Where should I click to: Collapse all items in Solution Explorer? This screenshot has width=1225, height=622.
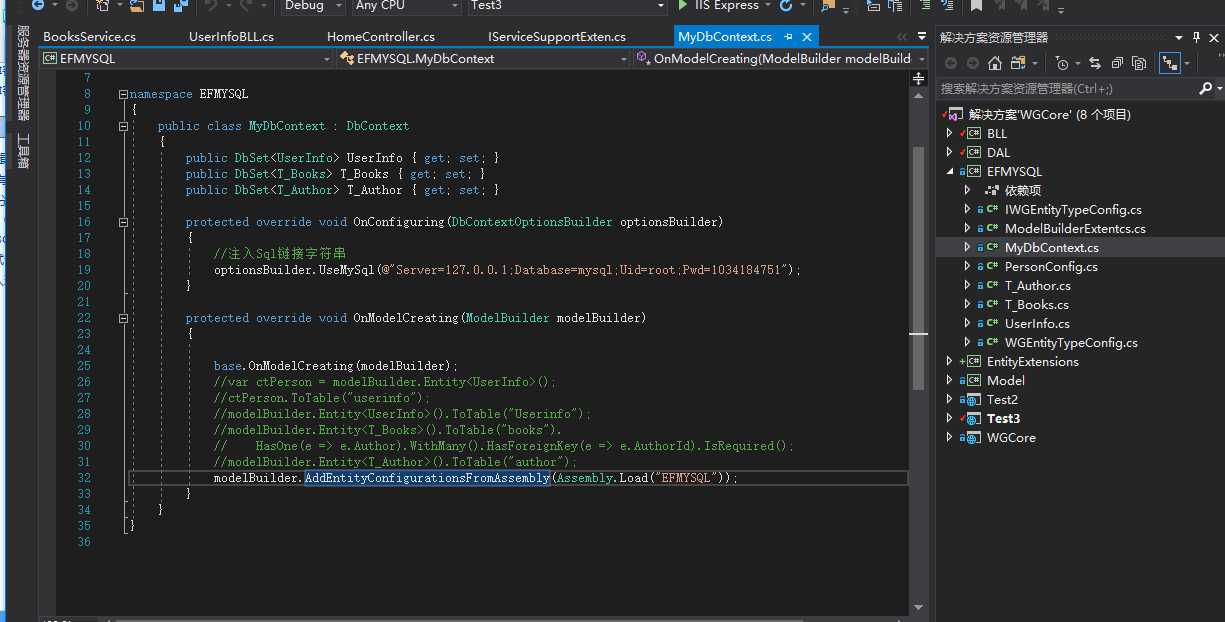point(1117,63)
